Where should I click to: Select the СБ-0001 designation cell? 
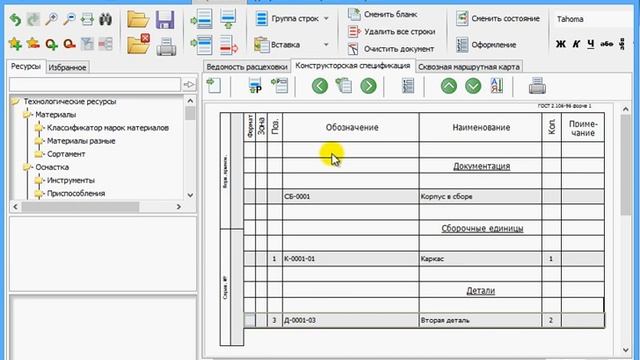(x=351, y=196)
